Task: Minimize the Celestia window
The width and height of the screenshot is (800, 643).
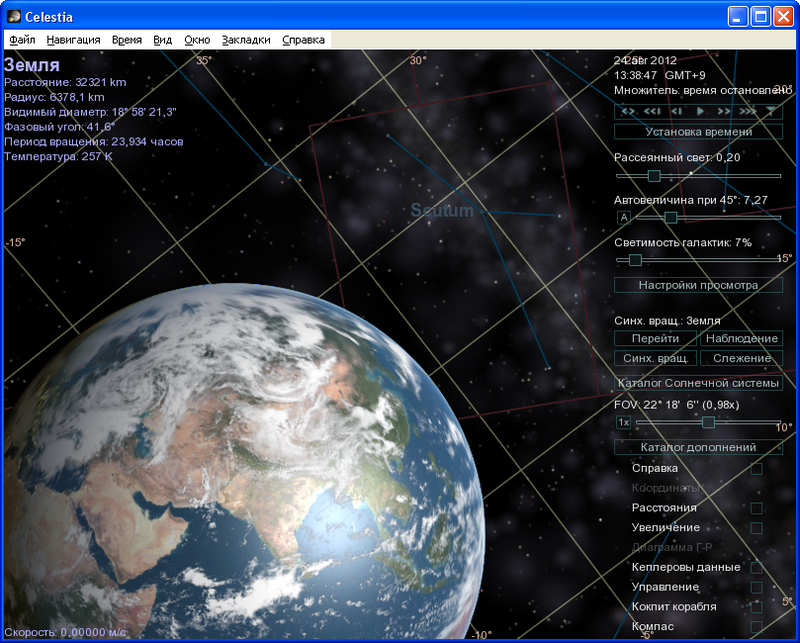Action: point(737,17)
